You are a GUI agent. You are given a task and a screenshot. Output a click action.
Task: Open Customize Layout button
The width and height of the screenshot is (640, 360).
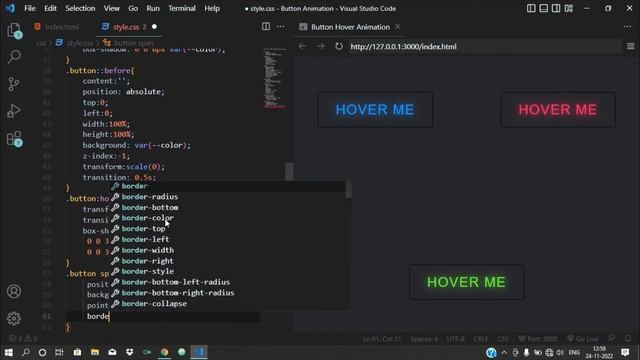[569, 8]
